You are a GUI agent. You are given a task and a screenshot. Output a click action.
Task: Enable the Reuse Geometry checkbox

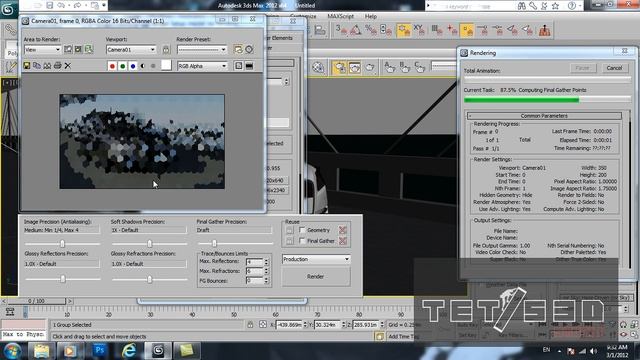[x=302, y=230]
